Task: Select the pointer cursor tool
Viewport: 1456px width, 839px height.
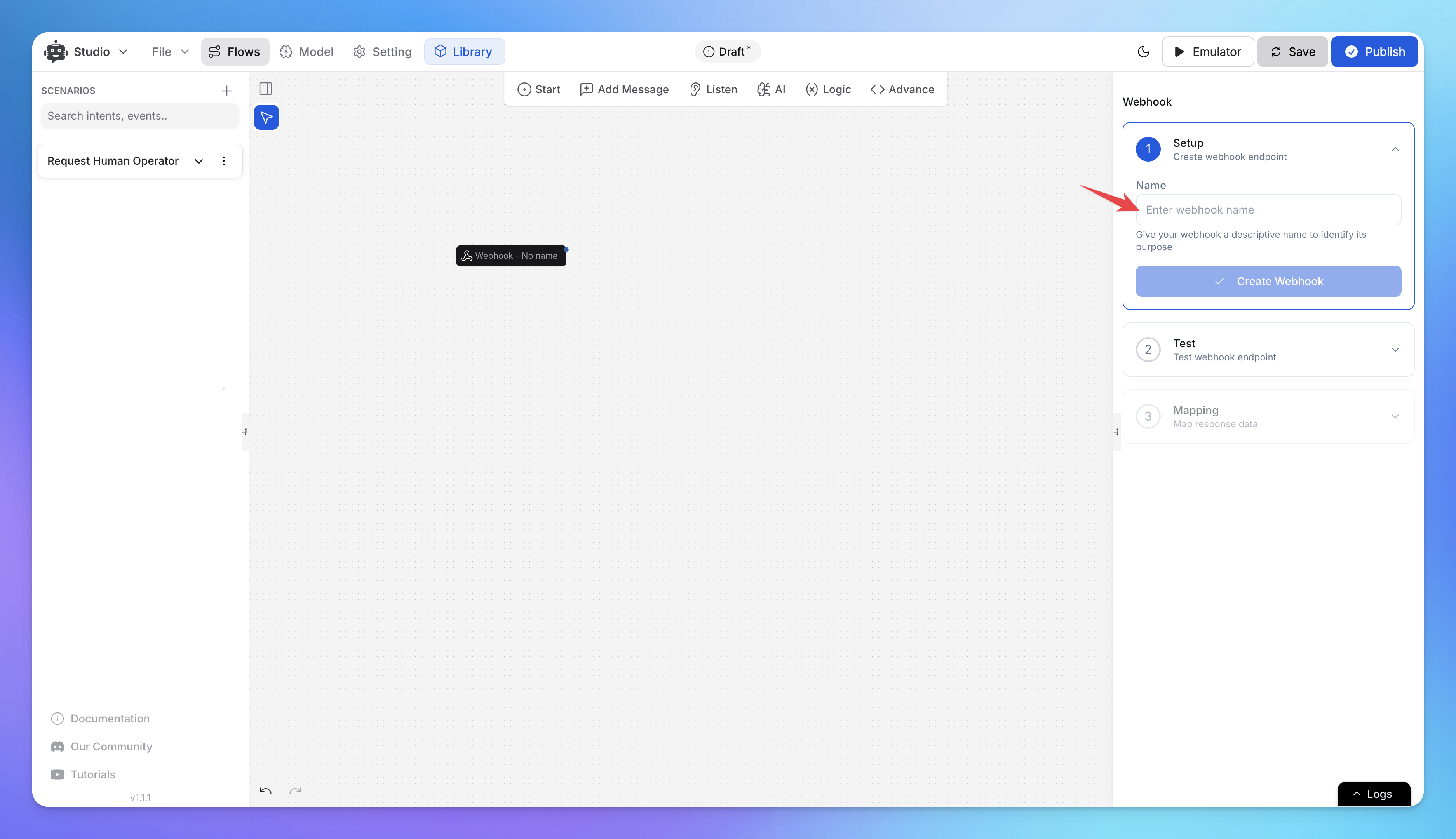Action: (266, 117)
